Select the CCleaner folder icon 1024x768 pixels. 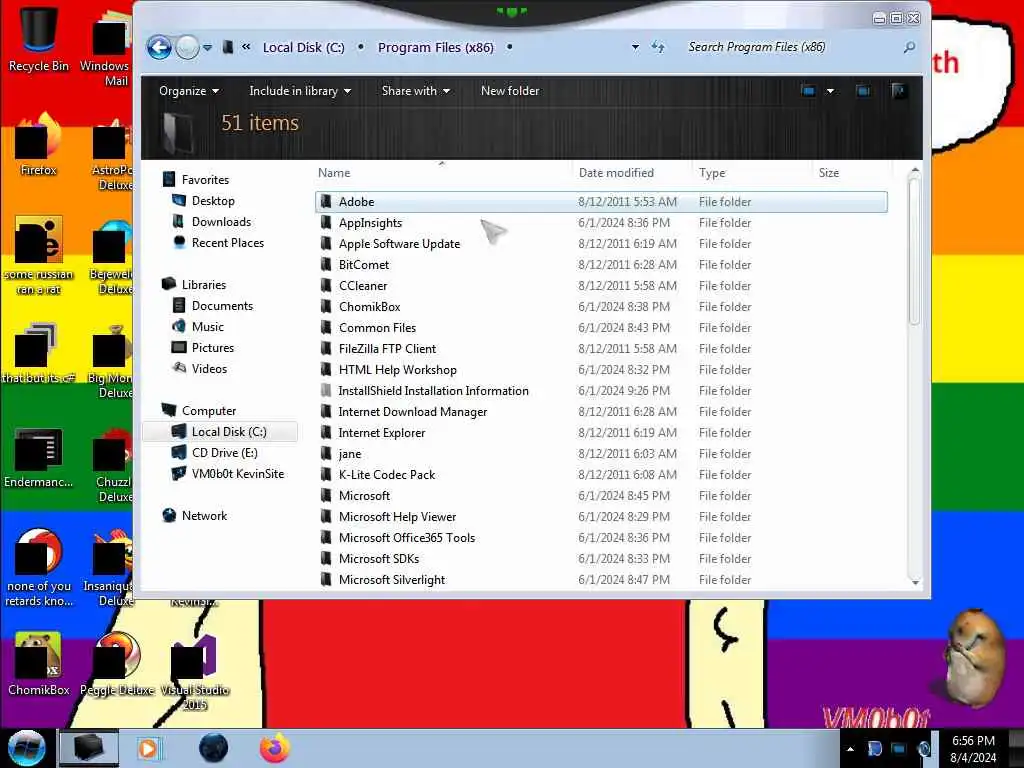pos(326,285)
